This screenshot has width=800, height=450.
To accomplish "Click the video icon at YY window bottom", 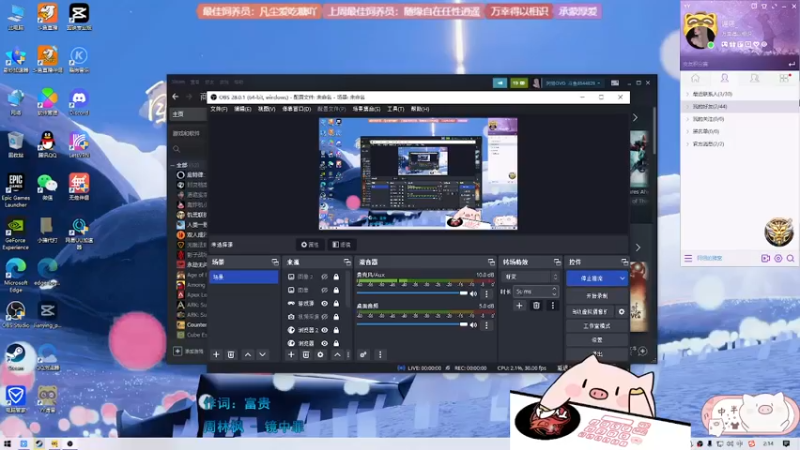I will (x=765, y=259).
